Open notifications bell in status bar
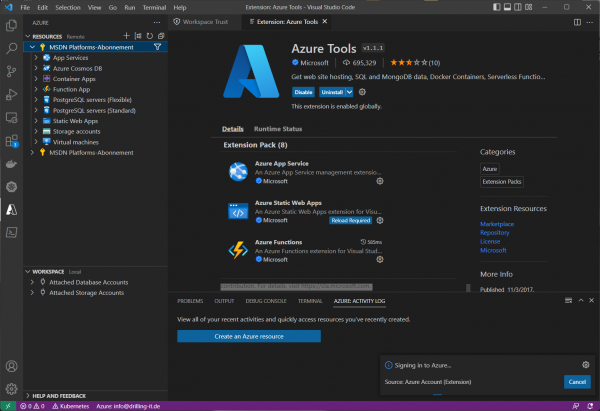 tap(590, 406)
